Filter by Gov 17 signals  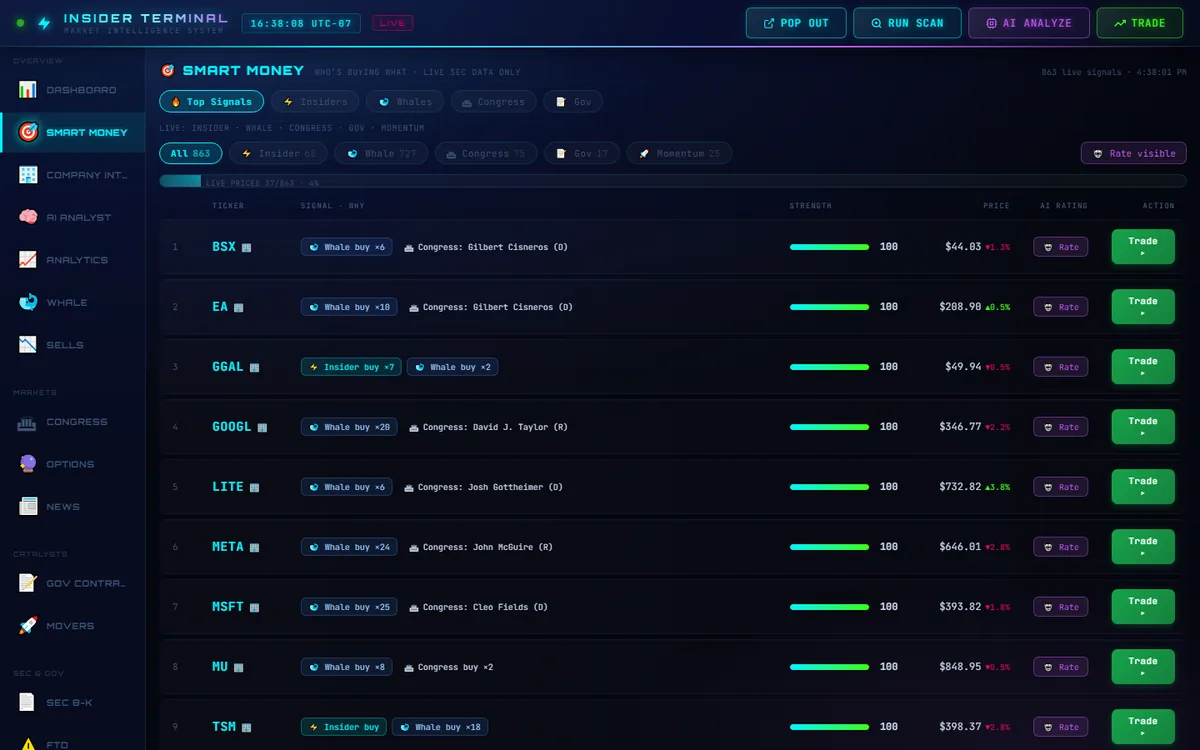pyautogui.click(x=582, y=153)
